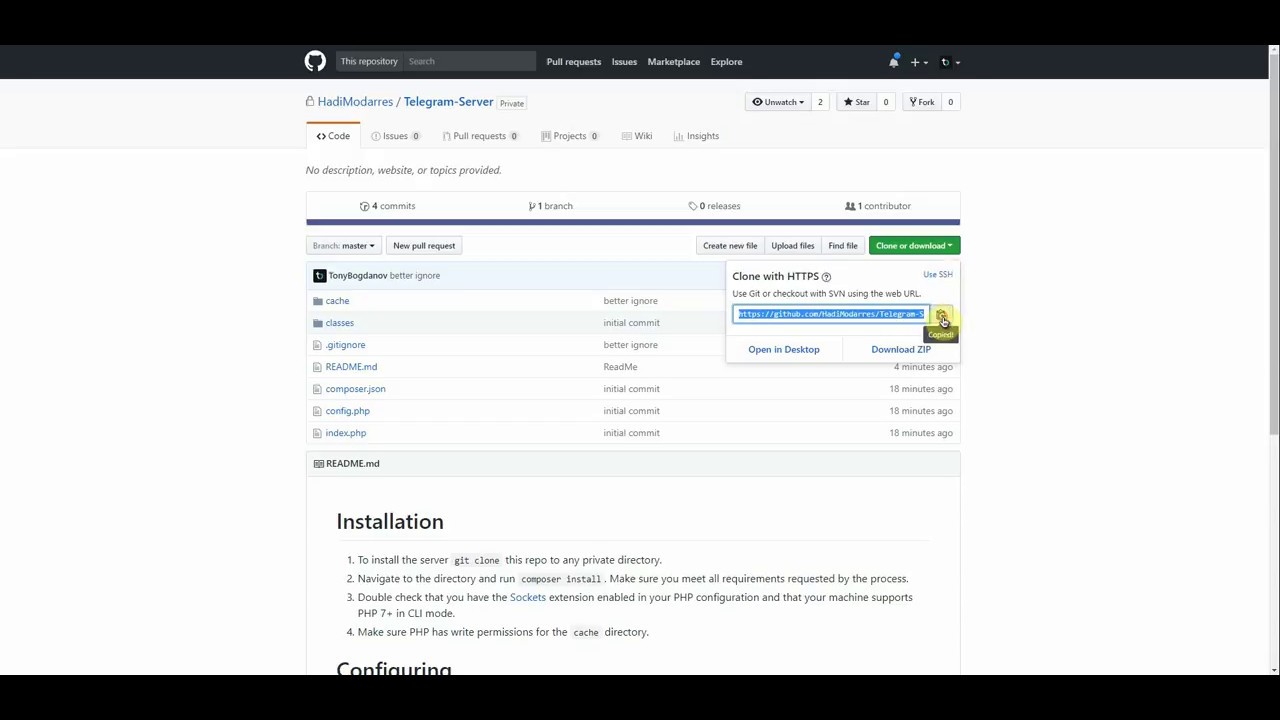1280x720 pixels.
Task: View the 1 branch link
Action: 550,206
